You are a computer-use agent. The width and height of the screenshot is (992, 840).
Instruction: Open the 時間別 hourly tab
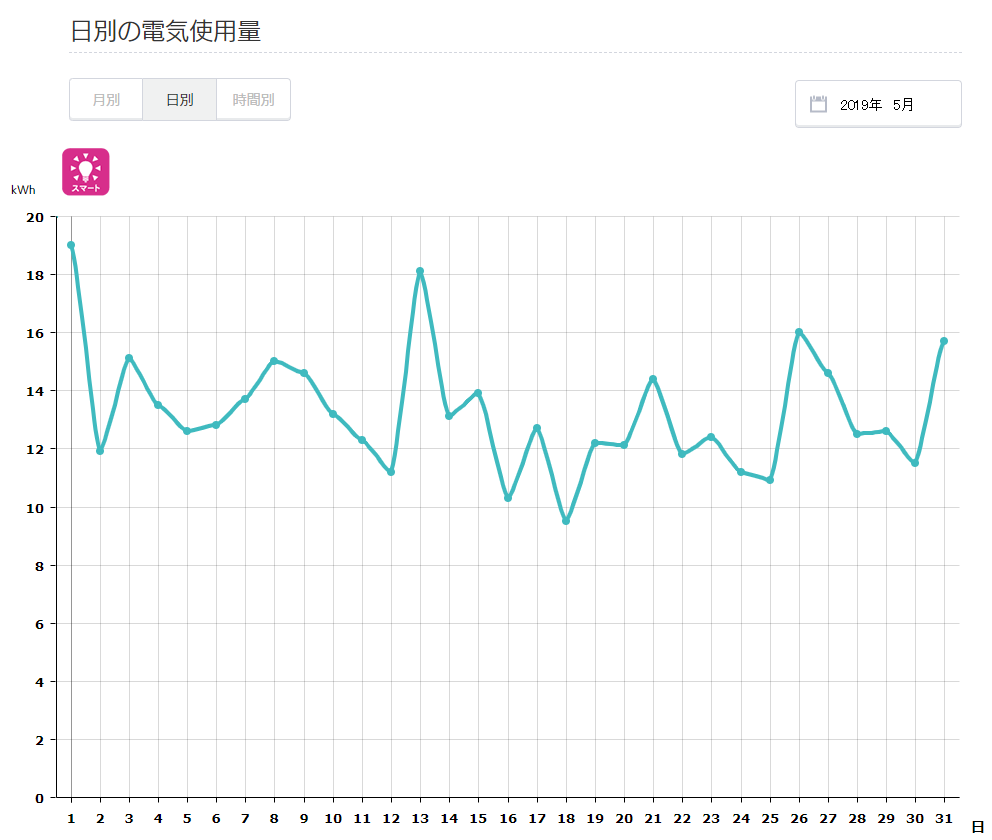click(x=253, y=100)
